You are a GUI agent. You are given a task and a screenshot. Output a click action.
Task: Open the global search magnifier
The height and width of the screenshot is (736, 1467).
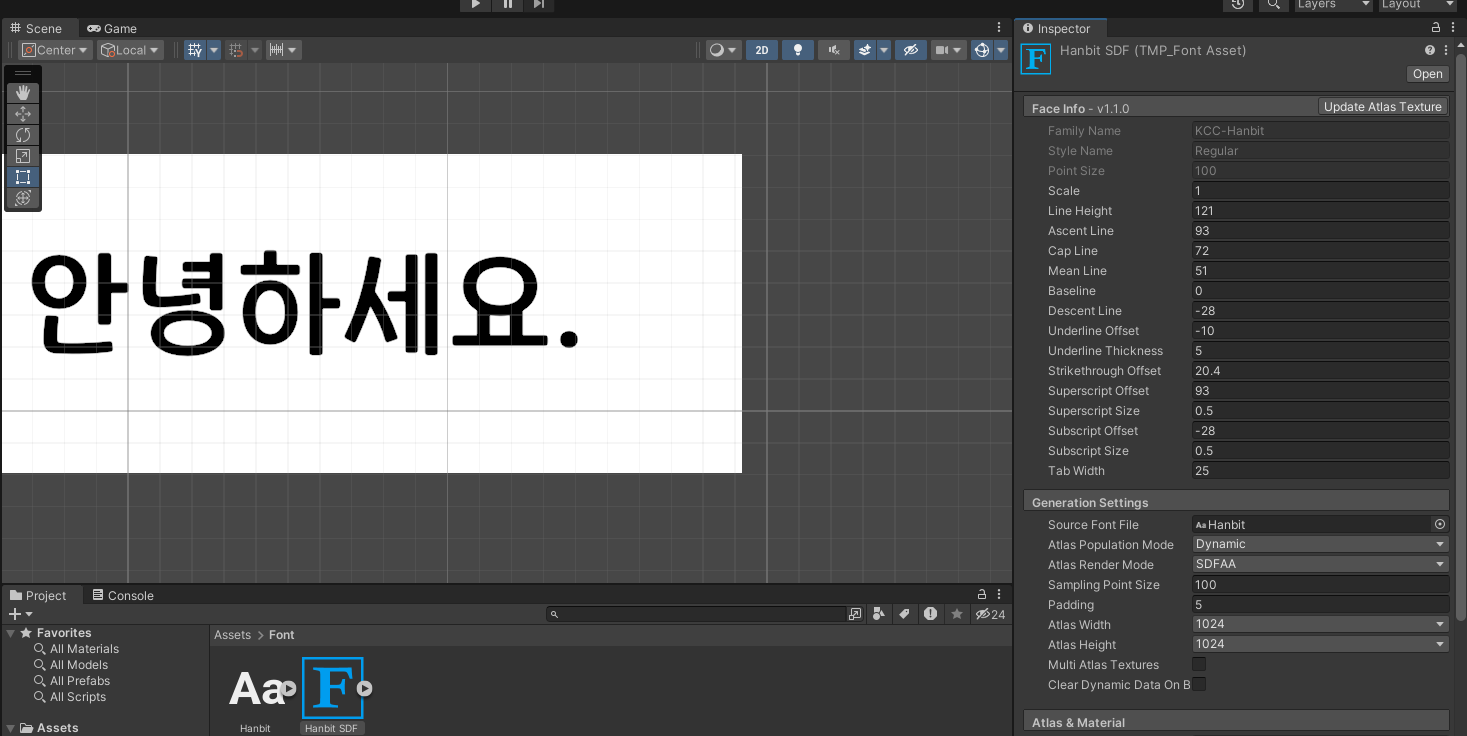click(1273, 5)
